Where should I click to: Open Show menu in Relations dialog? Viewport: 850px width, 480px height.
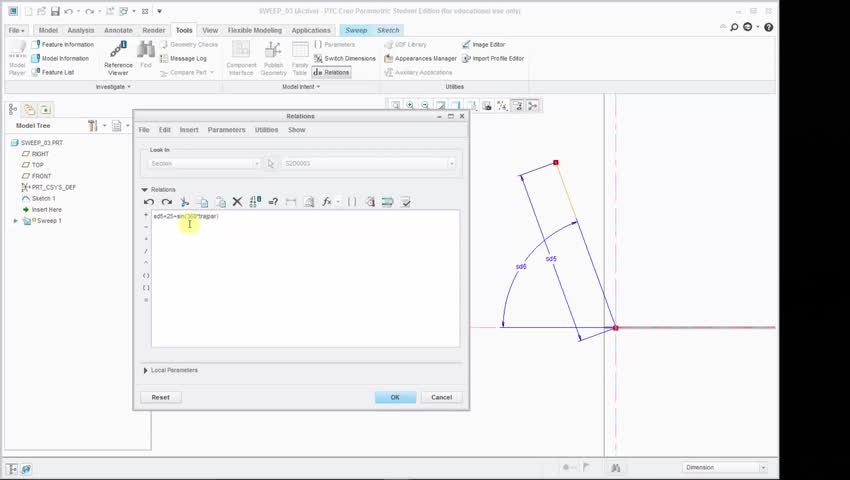point(297,130)
